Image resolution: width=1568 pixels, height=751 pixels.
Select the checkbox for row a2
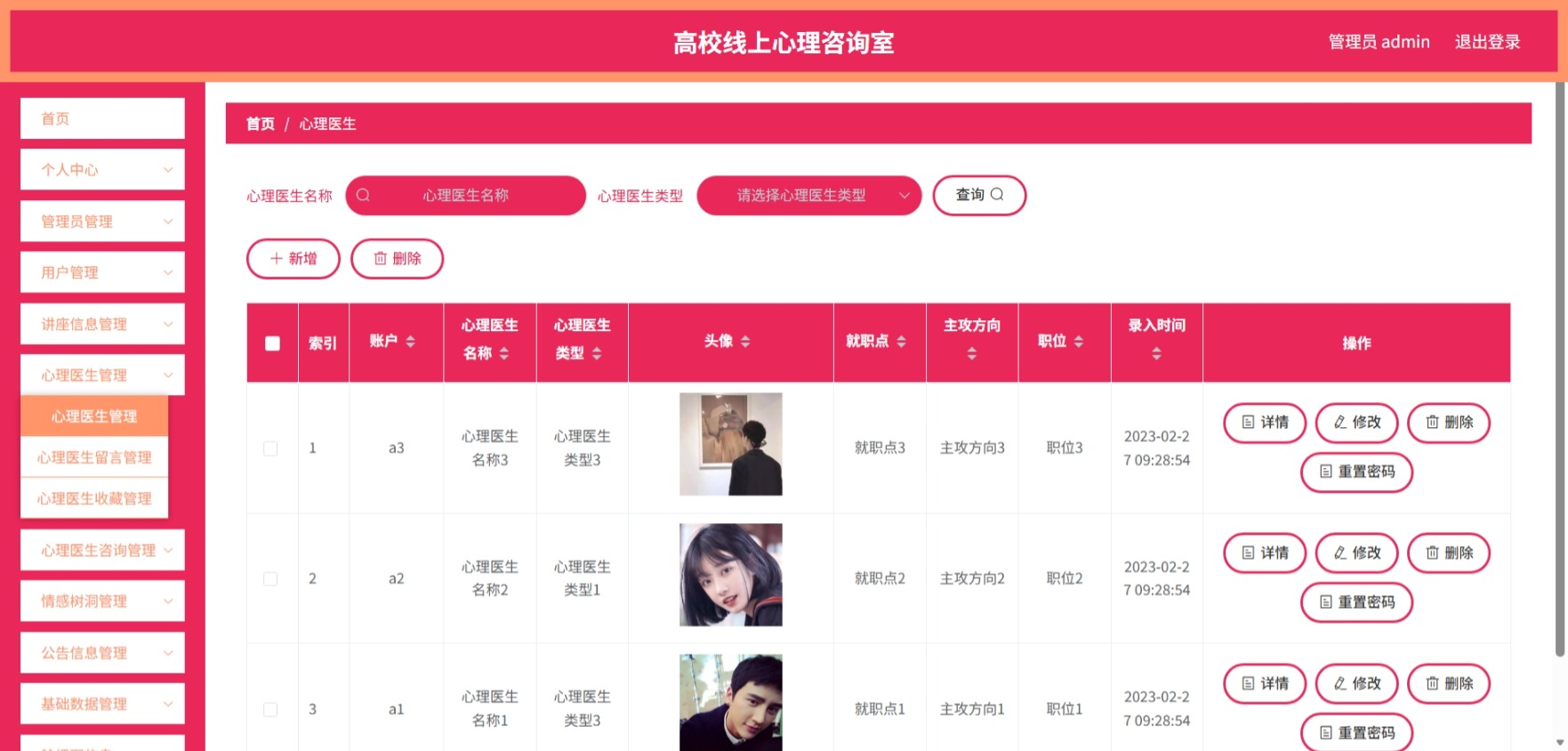(270, 579)
